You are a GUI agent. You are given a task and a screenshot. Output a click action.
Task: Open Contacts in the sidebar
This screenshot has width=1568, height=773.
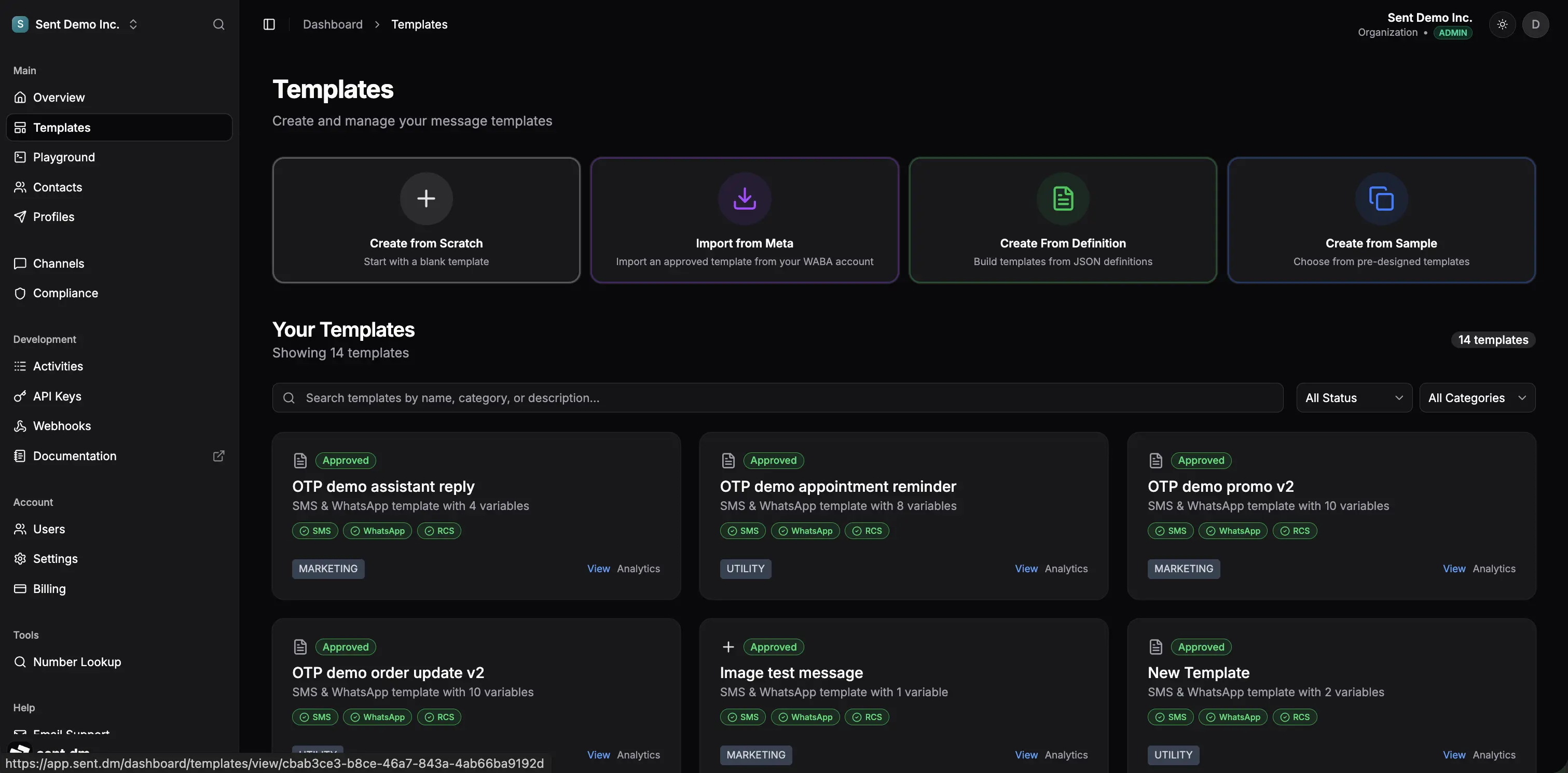[119, 187]
